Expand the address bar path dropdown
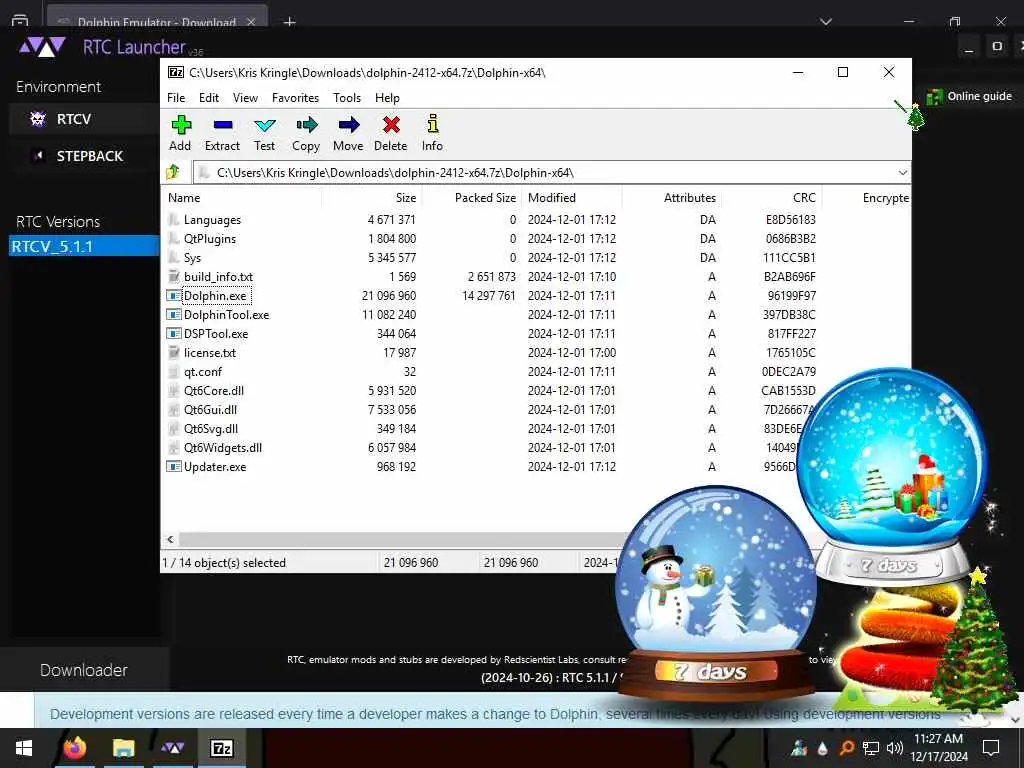Viewport: 1024px width, 768px height. pyautogui.click(x=902, y=173)
